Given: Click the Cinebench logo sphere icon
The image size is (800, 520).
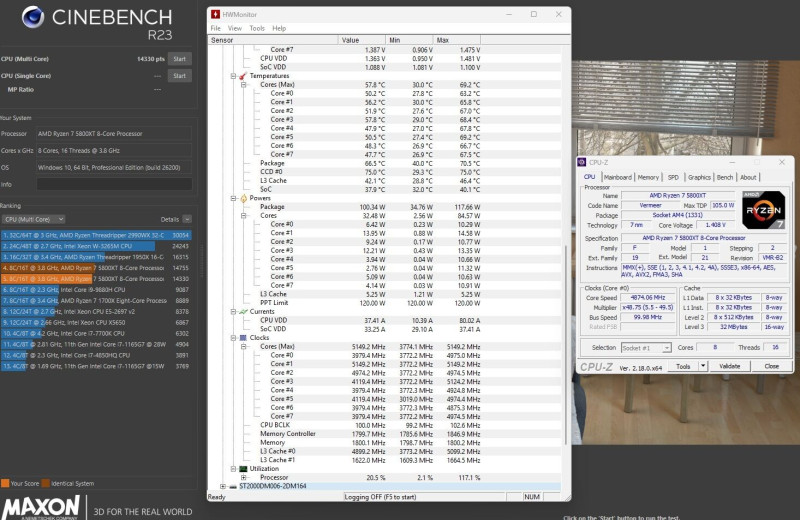Looking at the screenshot, I should [33, 17].
